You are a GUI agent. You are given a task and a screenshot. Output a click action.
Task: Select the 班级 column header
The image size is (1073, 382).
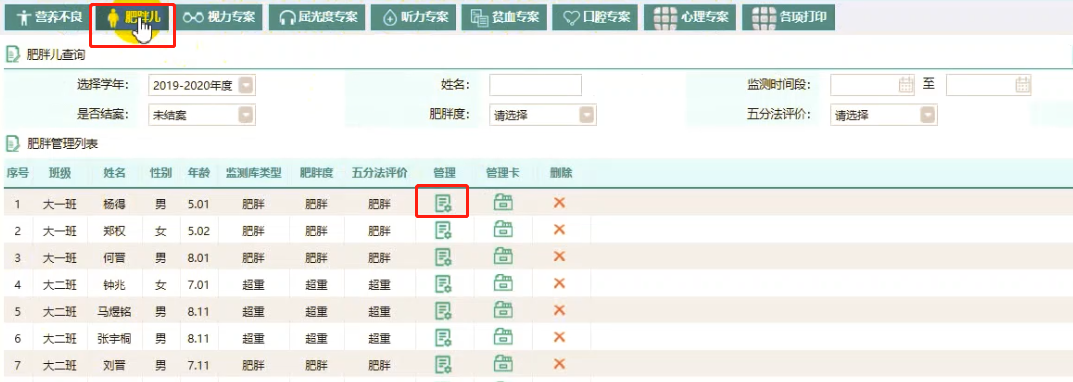60,173
